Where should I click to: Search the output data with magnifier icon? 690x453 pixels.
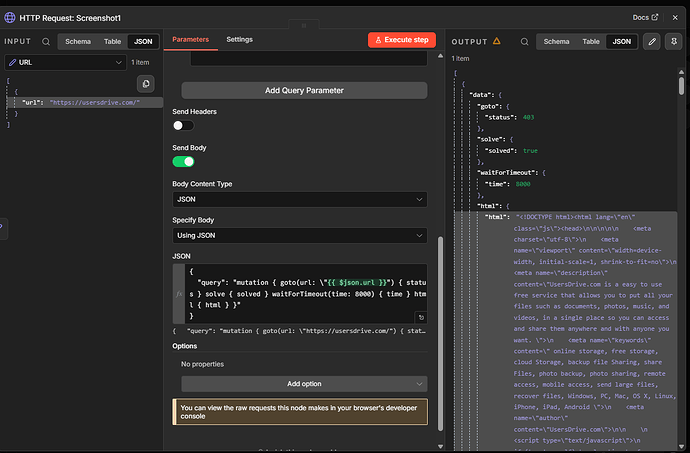pyautogui.click(x=522, y=42)
